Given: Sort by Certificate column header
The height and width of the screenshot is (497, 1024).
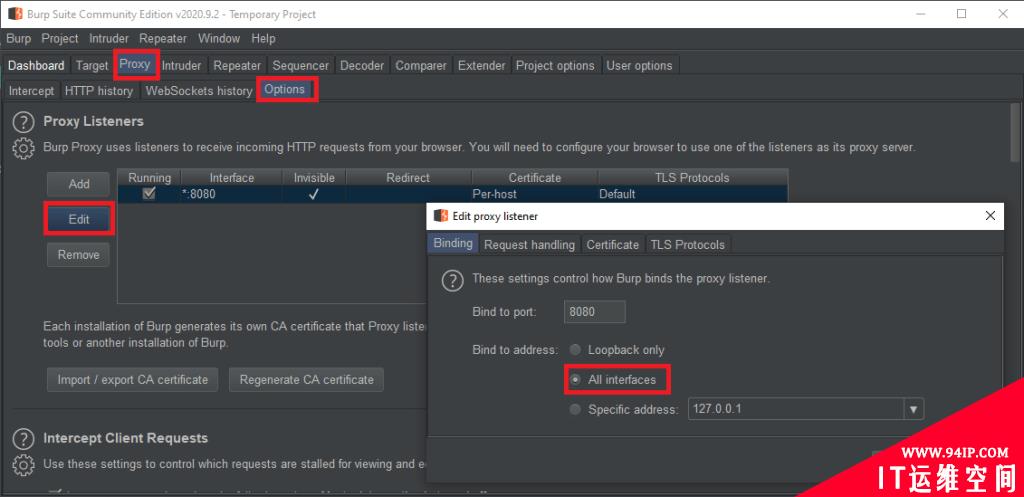Looking at the screenshot, I should [535, 178].
